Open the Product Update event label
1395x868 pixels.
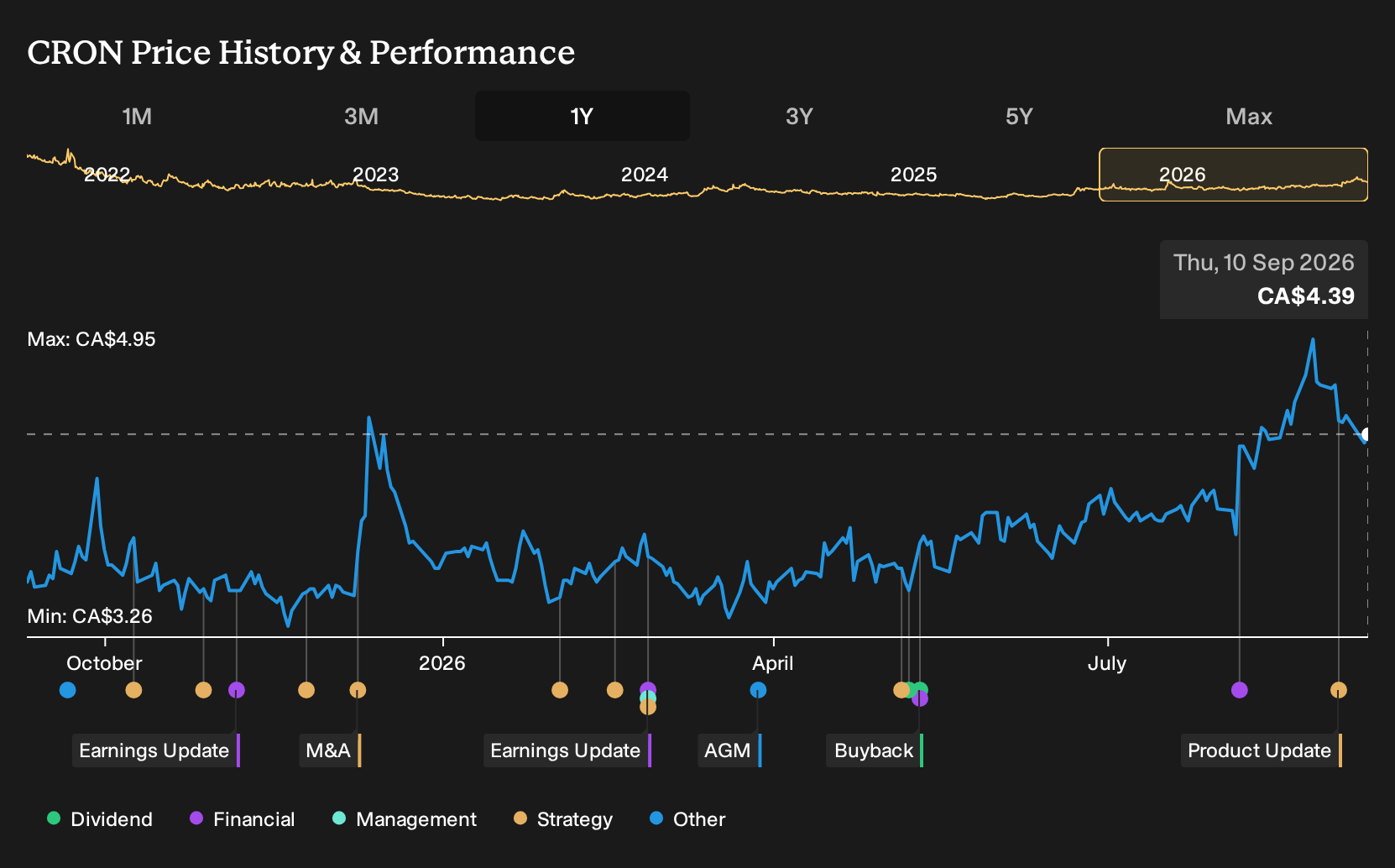pos(1262,750)
